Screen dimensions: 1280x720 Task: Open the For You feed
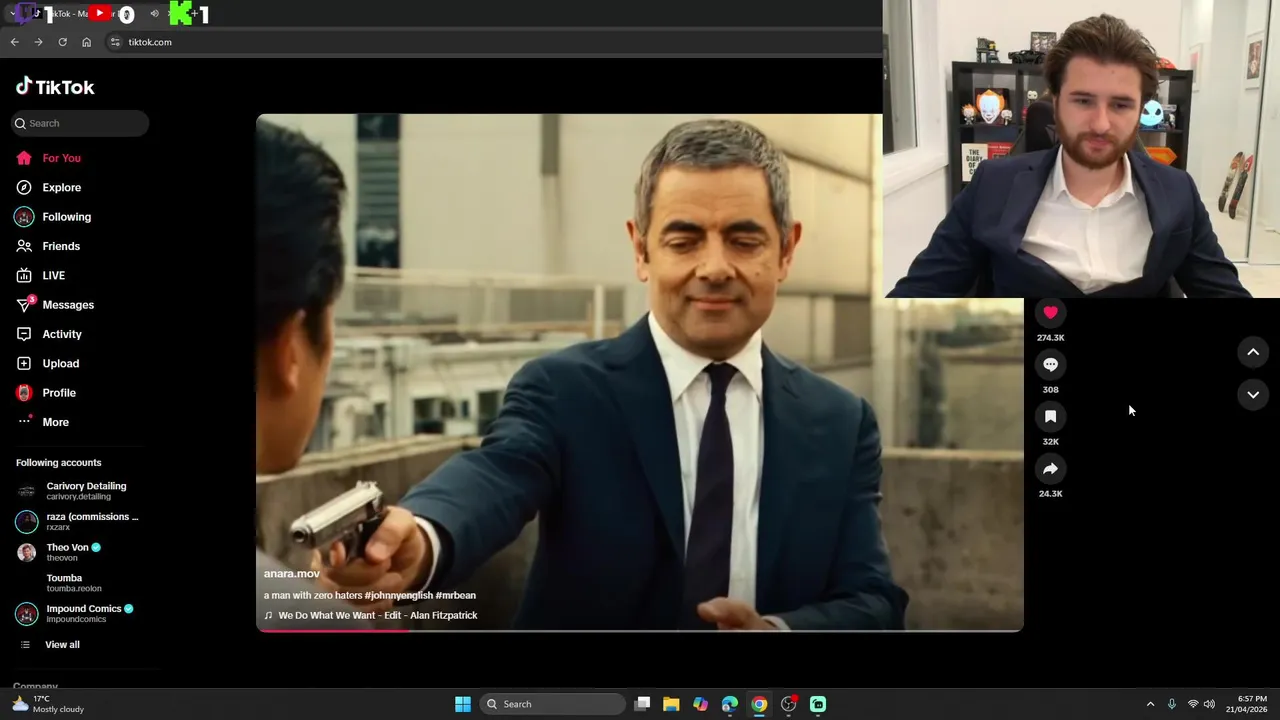tap(48, 158)
